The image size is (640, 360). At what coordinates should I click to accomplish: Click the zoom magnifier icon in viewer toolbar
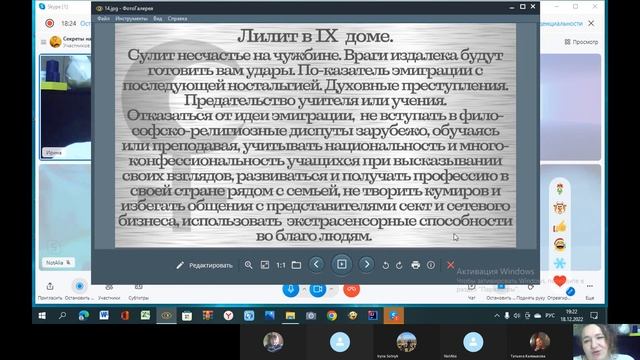coord(248,265)
